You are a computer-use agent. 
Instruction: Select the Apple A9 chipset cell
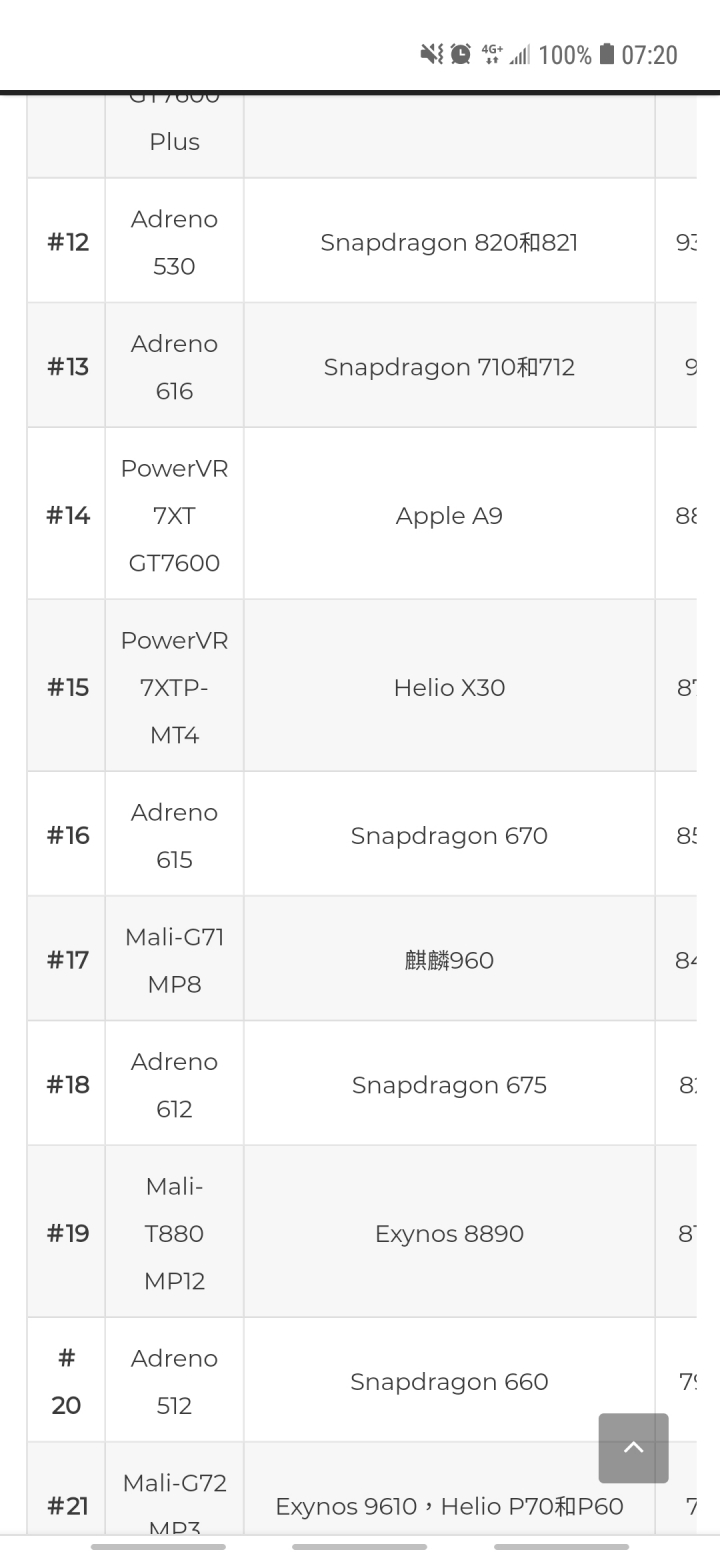tap(449, 514)
